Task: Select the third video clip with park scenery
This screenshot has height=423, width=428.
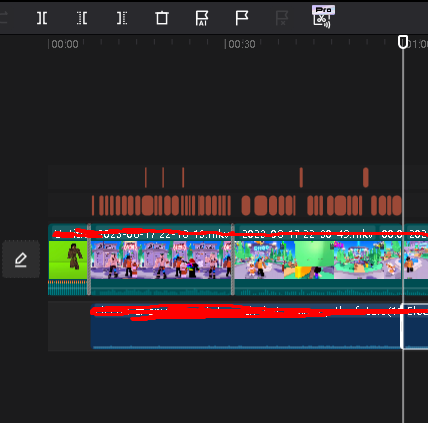Action: coord(318,260)
